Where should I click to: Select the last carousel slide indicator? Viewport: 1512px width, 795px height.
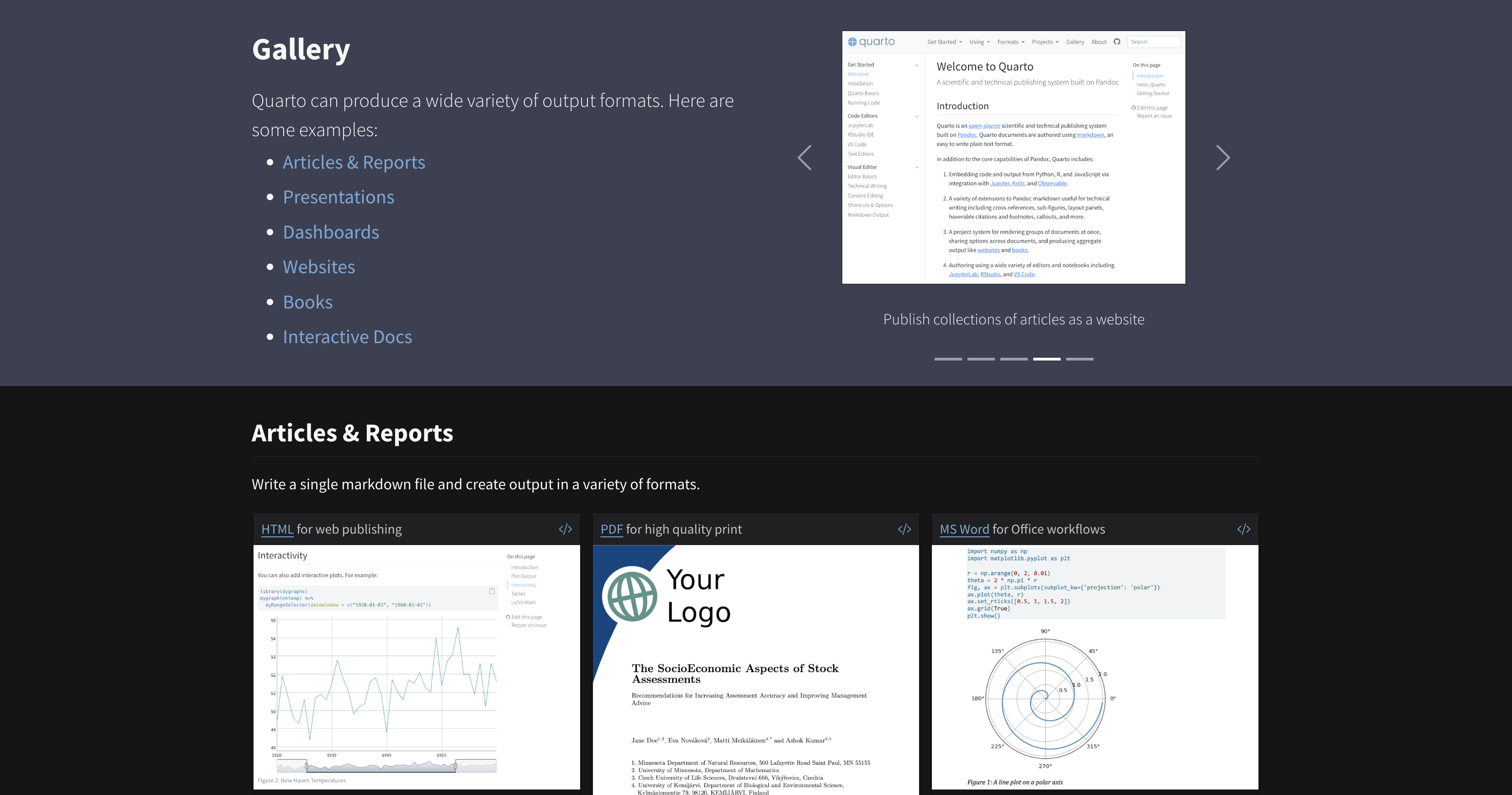click(1079, 359)
